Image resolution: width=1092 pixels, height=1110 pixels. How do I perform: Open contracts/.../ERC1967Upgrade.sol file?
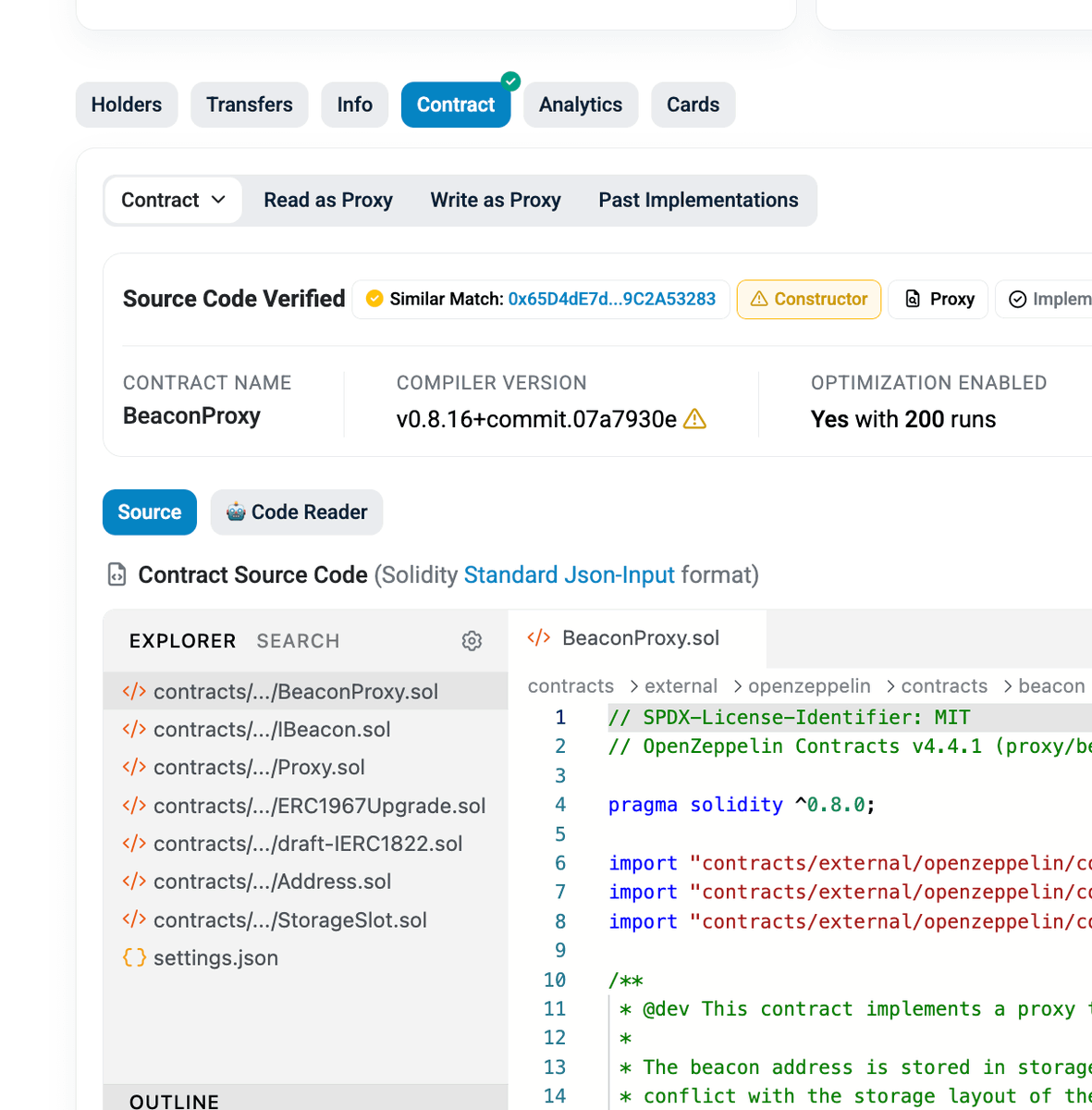coord(306,806)
